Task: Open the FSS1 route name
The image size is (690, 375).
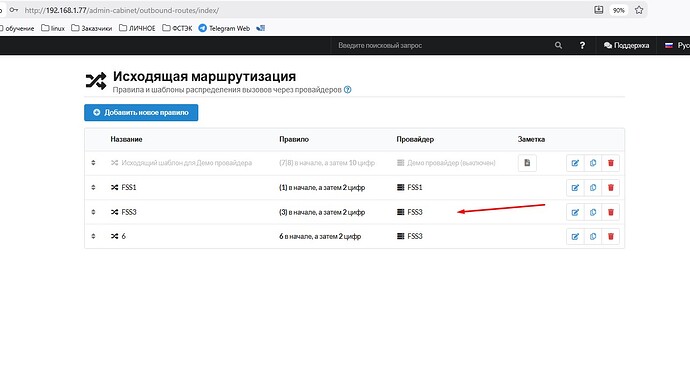Action: coord(129,188)
